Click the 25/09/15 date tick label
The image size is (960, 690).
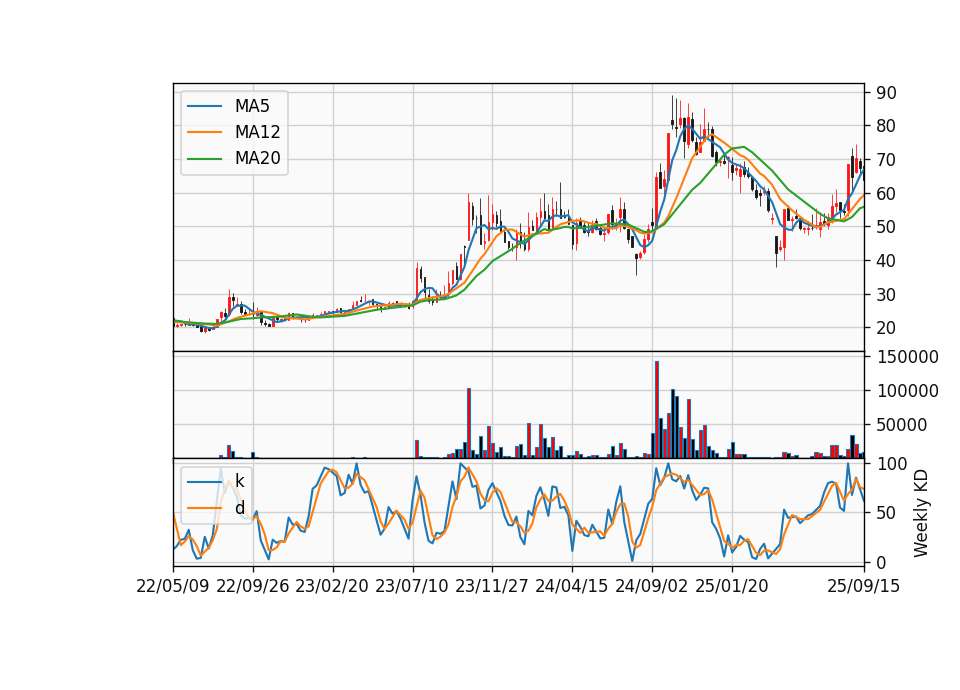(x=864, y=586)
